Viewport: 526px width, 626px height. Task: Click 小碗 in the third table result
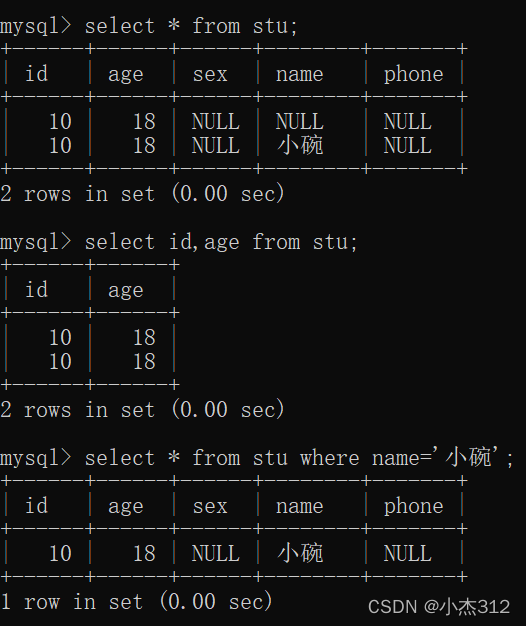coord(300,553)
